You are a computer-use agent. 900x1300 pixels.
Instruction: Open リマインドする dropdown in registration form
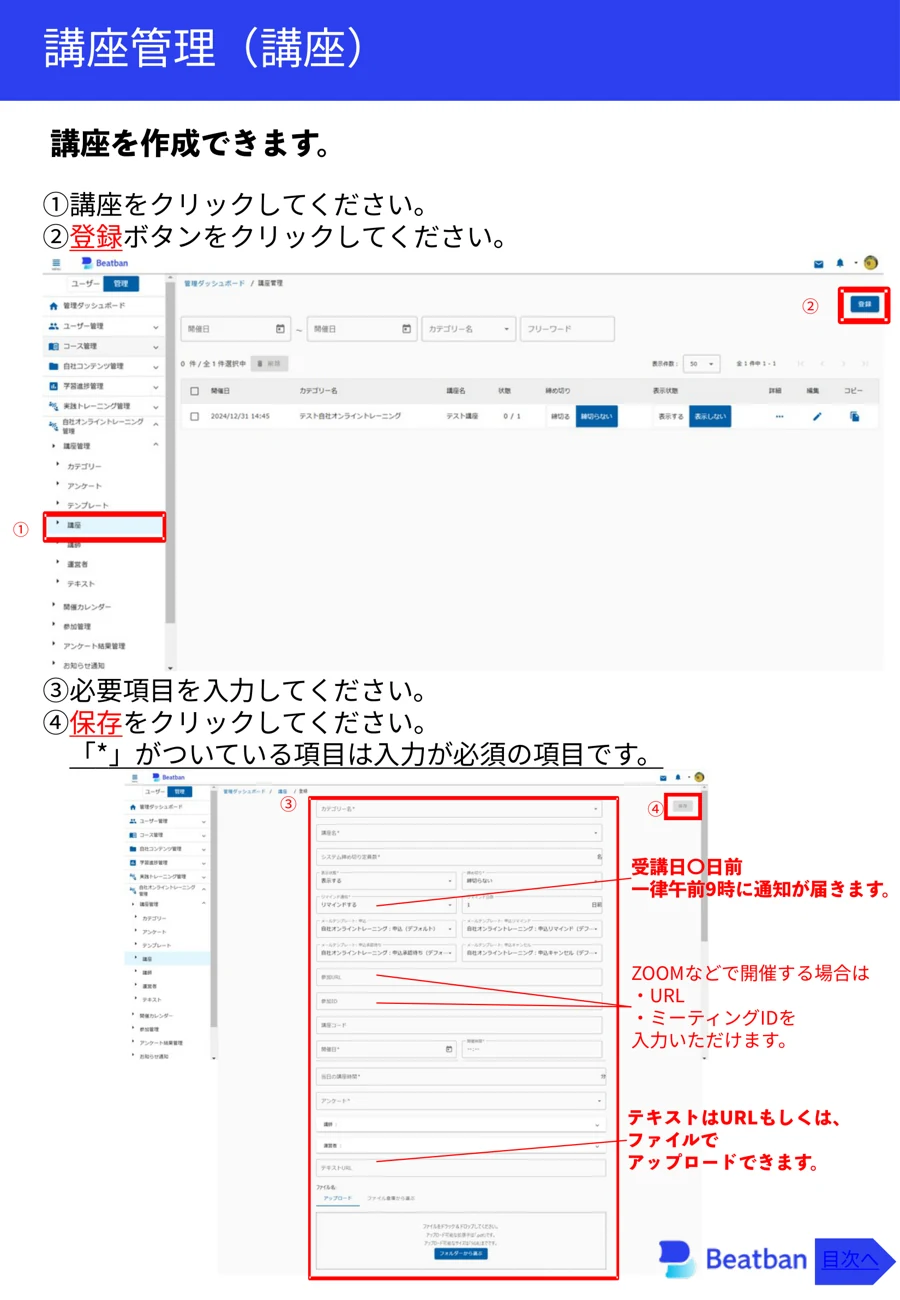pos(385,904)
